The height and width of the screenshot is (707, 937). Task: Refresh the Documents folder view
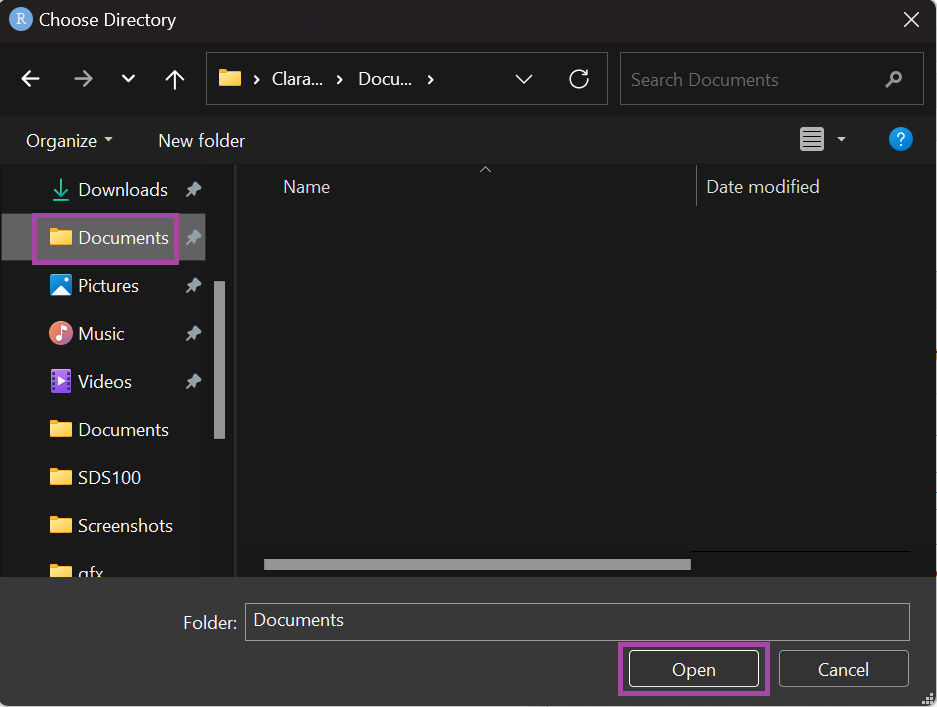point(578,80)
